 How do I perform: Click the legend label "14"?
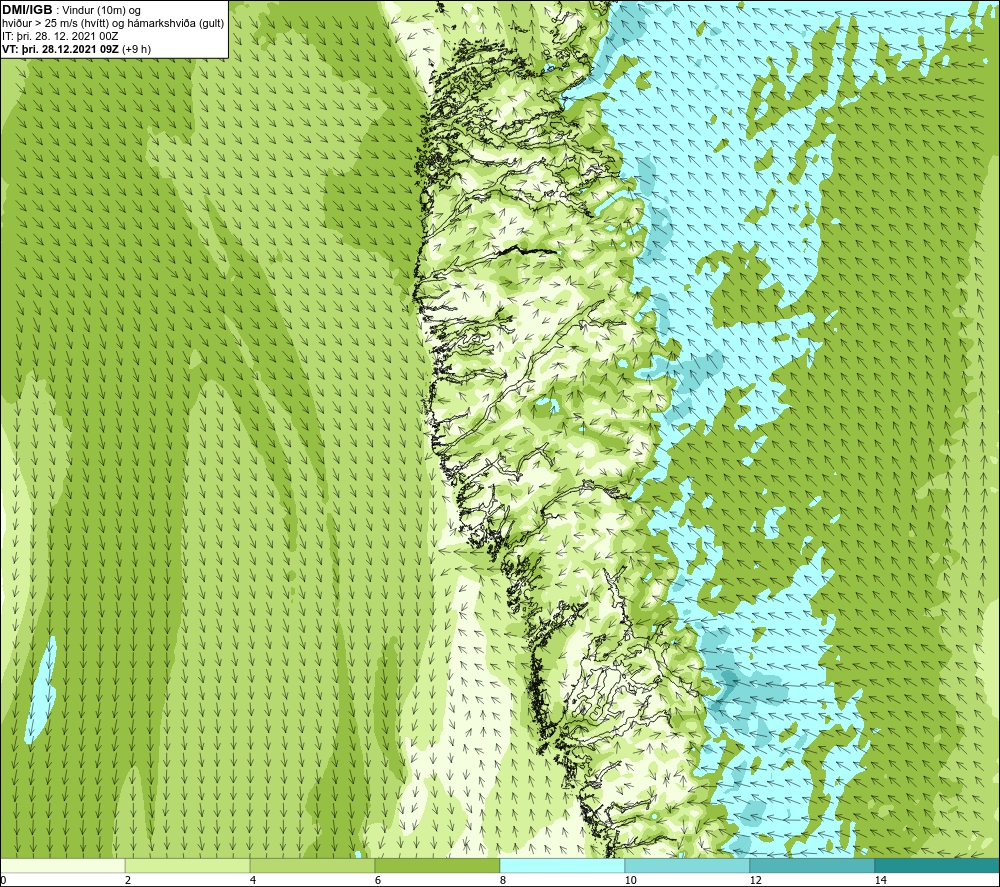(880, 880)
